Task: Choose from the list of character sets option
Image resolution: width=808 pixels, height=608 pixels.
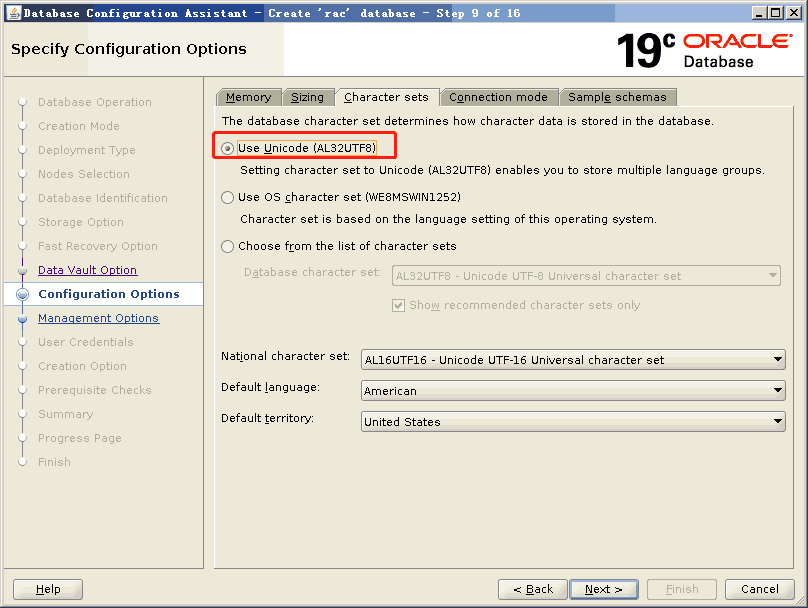Action: pyautogui.click(x=227, y=246)
